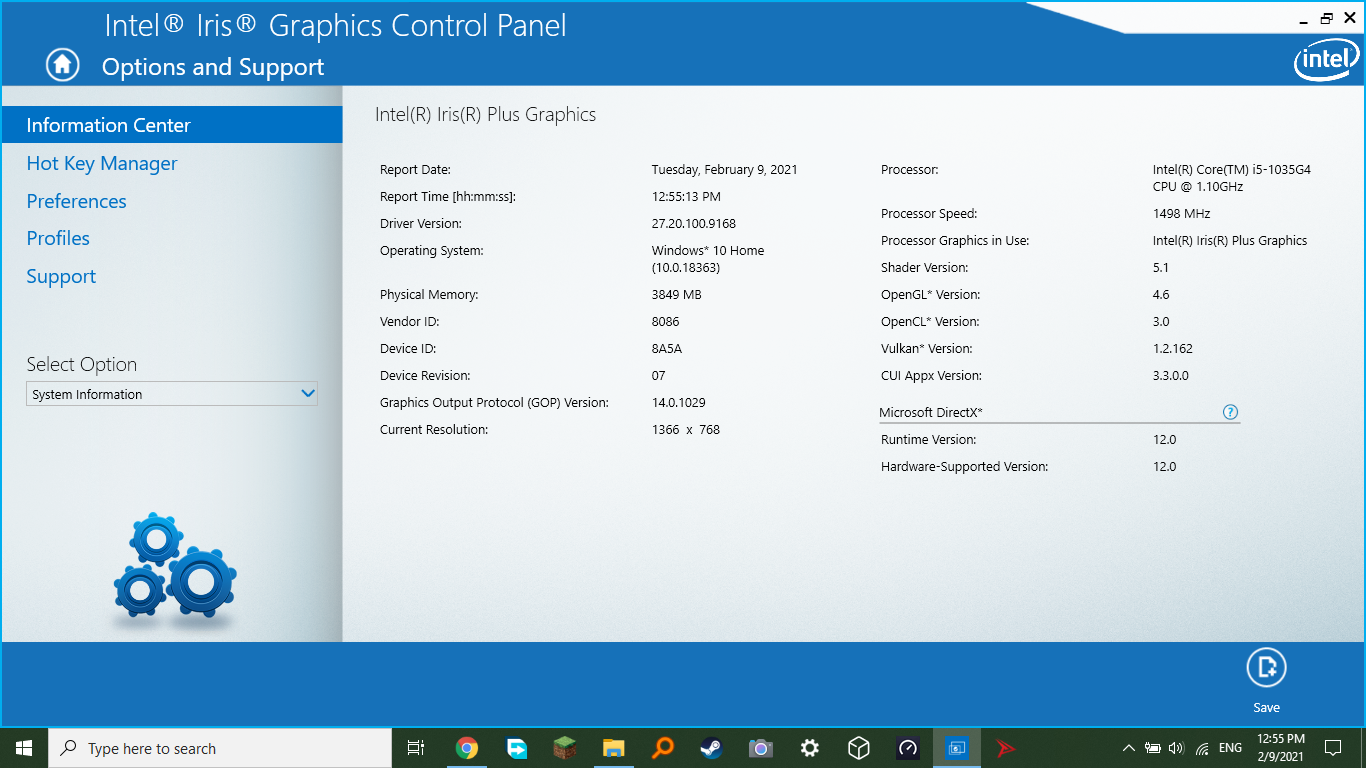Click the ENG language indicator
1366x768 pixels.
(1231, 748)
